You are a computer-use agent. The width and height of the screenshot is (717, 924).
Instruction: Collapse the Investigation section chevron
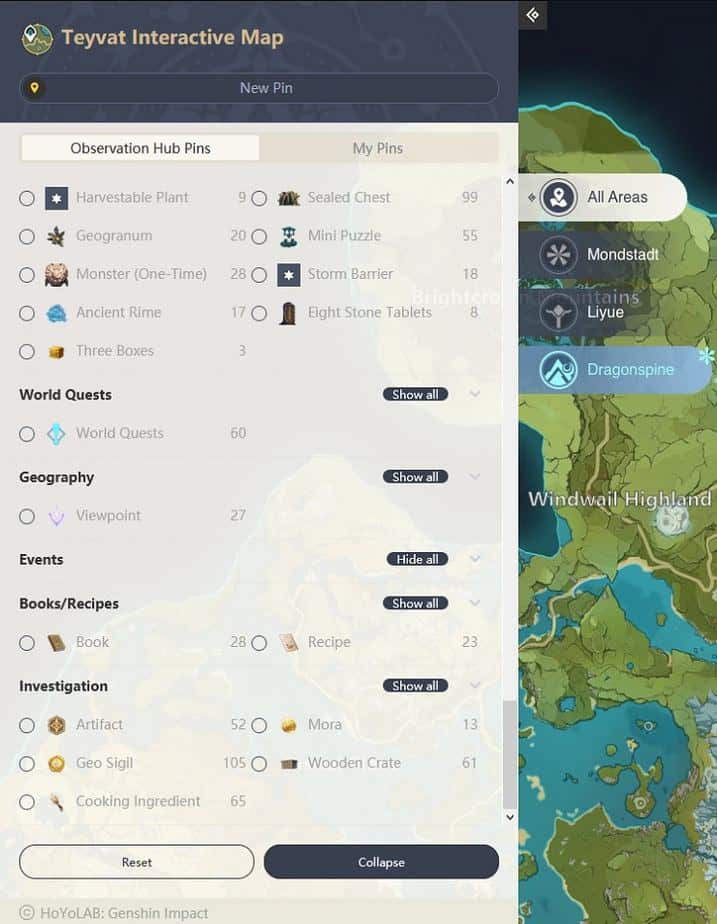point(475,685)
